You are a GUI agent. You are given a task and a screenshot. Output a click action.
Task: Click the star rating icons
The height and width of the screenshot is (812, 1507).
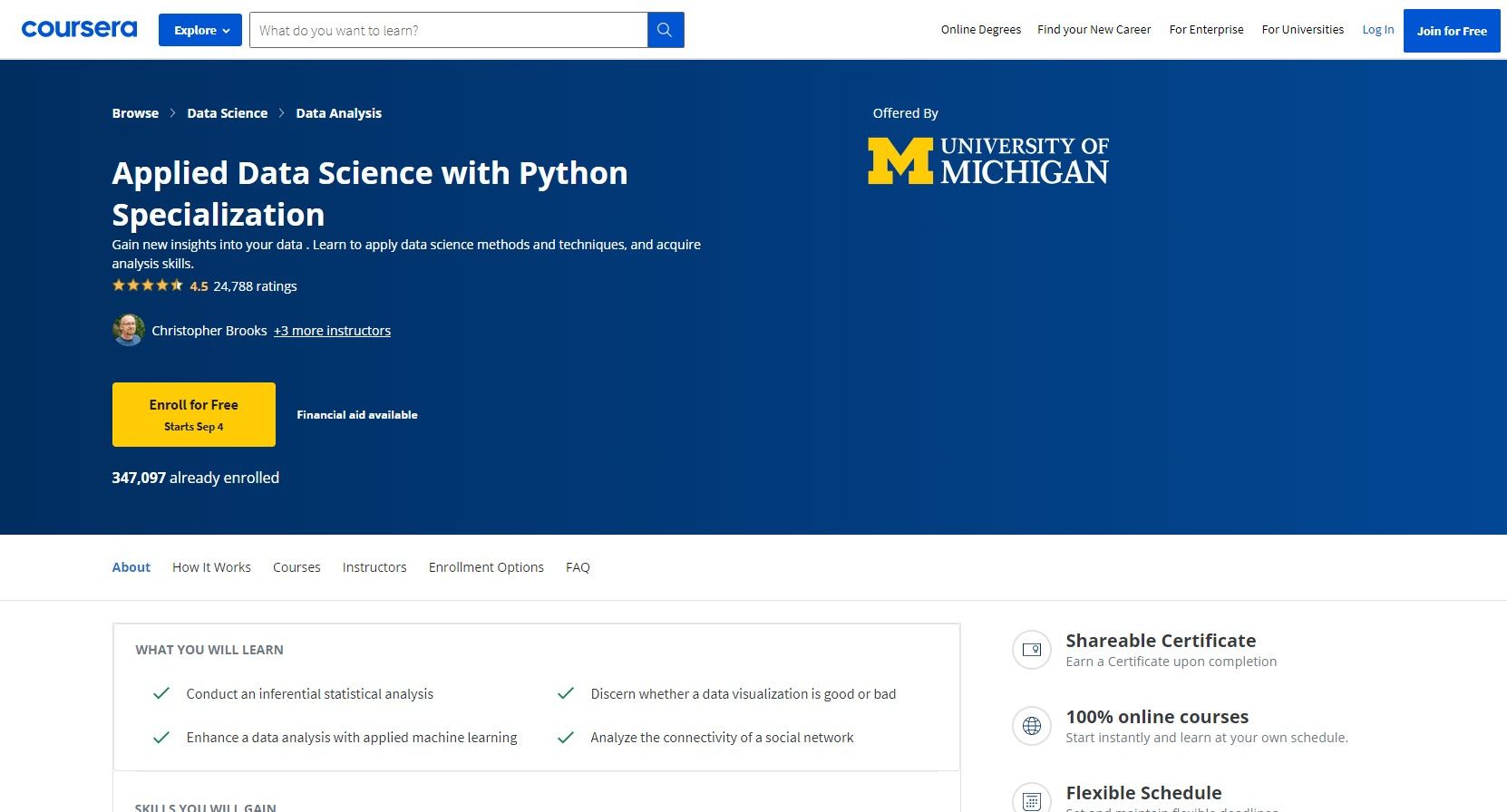(147, 285)
